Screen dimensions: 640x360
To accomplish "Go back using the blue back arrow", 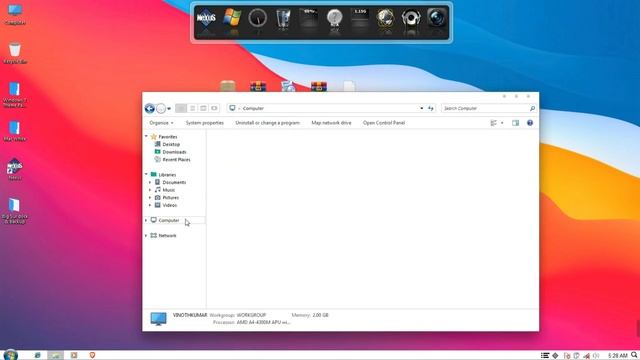I will point(149,108).
